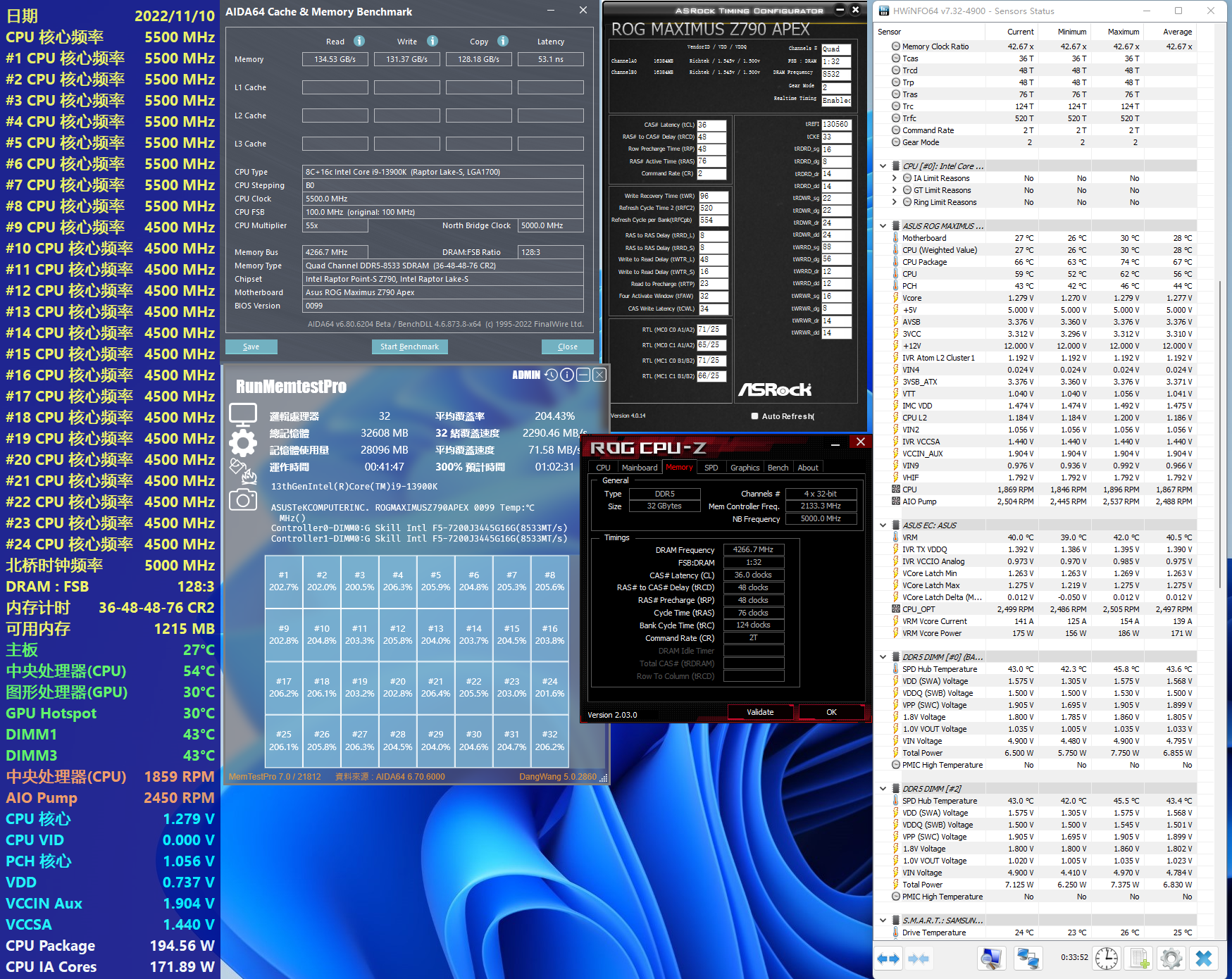The image size is (1232, 979).
Task: Click tREFI value field in ASRock
Action: click(836, 124)
